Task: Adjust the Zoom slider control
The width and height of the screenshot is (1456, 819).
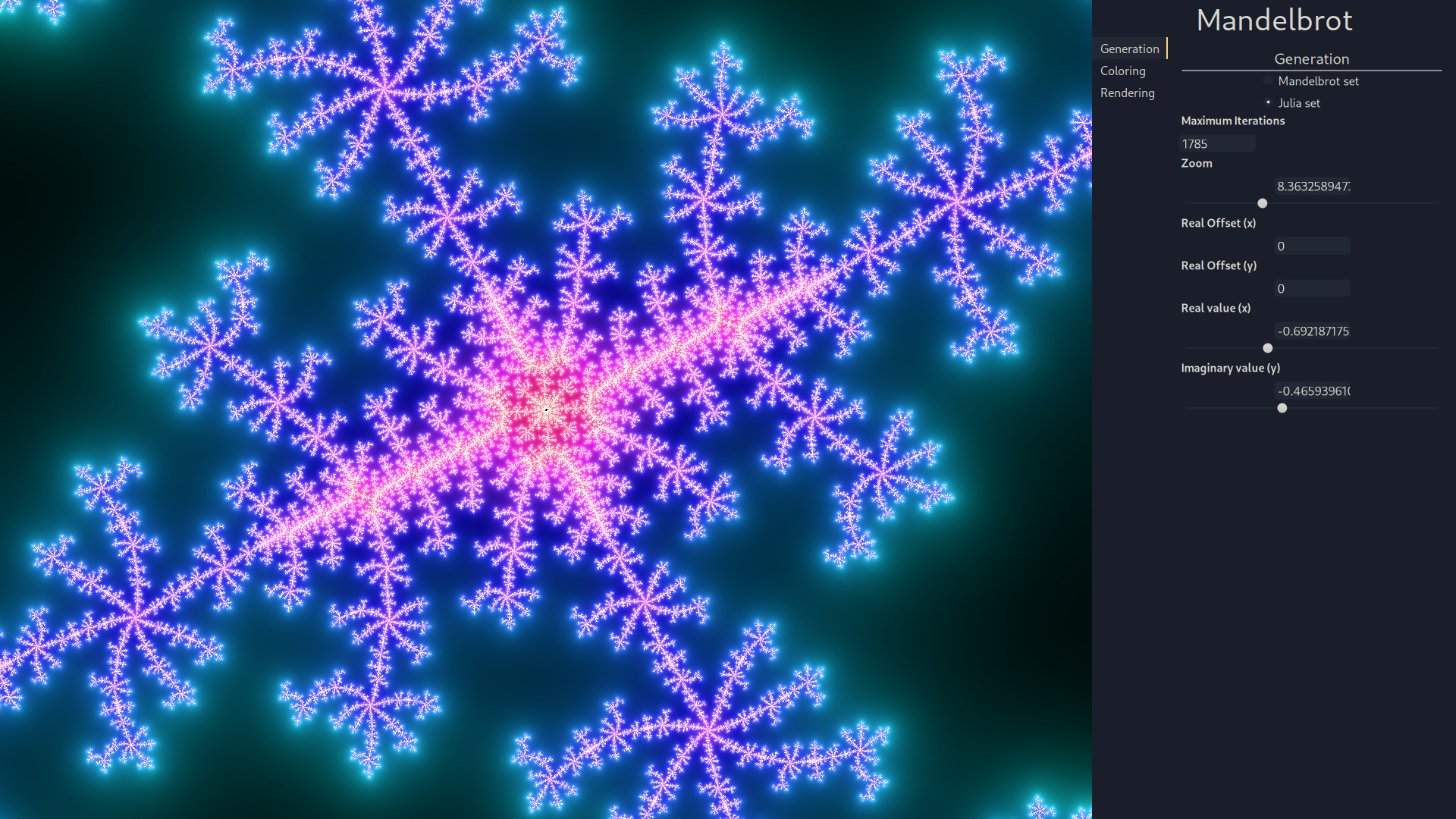Action: 1261,203
